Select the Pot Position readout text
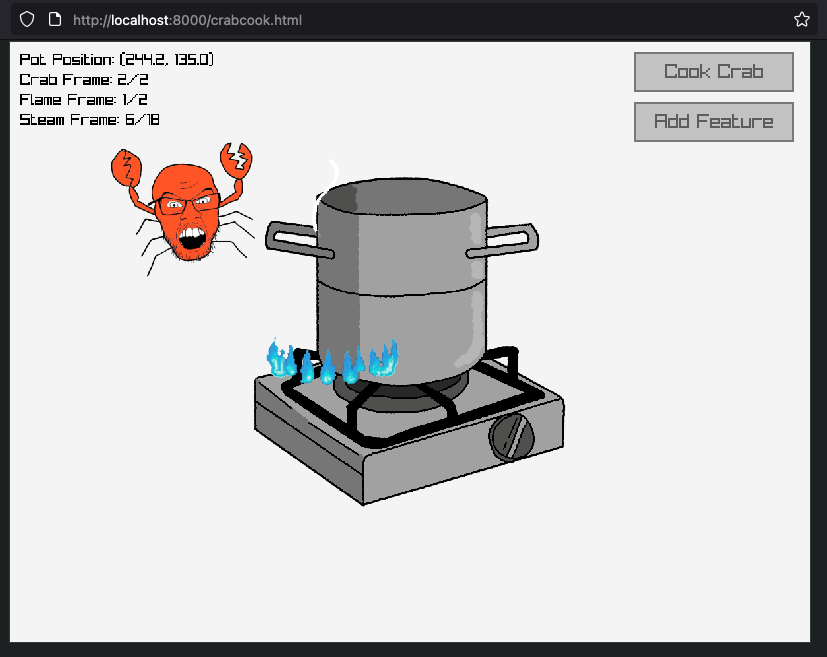This screenshot has width=827, height=657. 117,60
